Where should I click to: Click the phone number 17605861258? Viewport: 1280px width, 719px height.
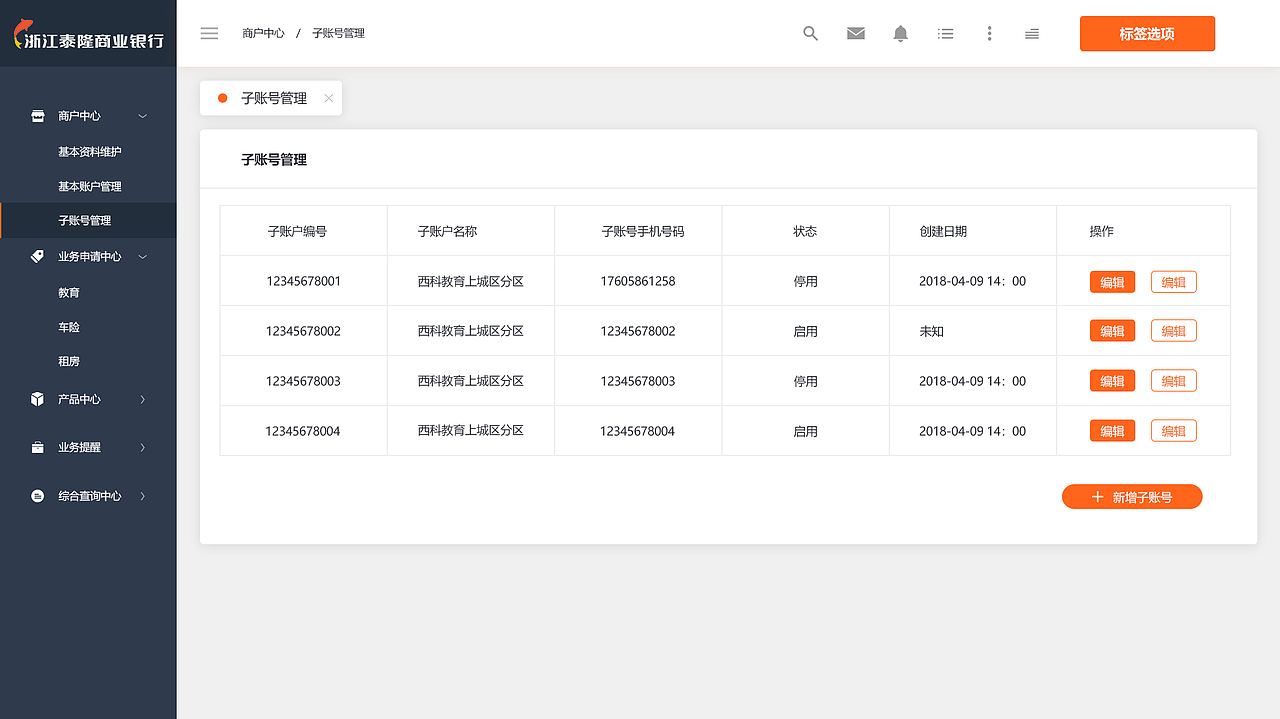pyautogui.click(x=638, y=281)
